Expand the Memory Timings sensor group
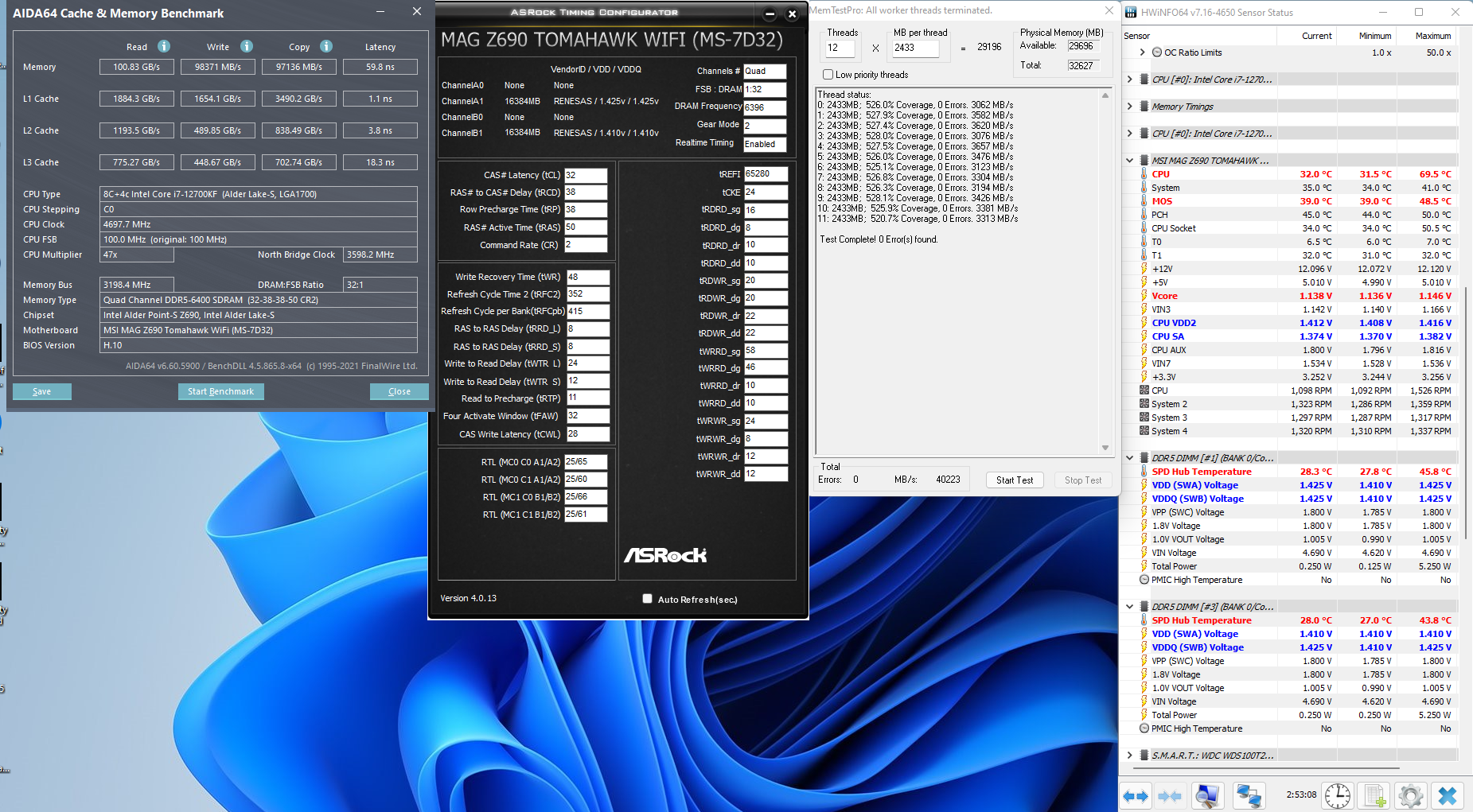Viewport: 1473px width, 812px height. (1130, 107)
